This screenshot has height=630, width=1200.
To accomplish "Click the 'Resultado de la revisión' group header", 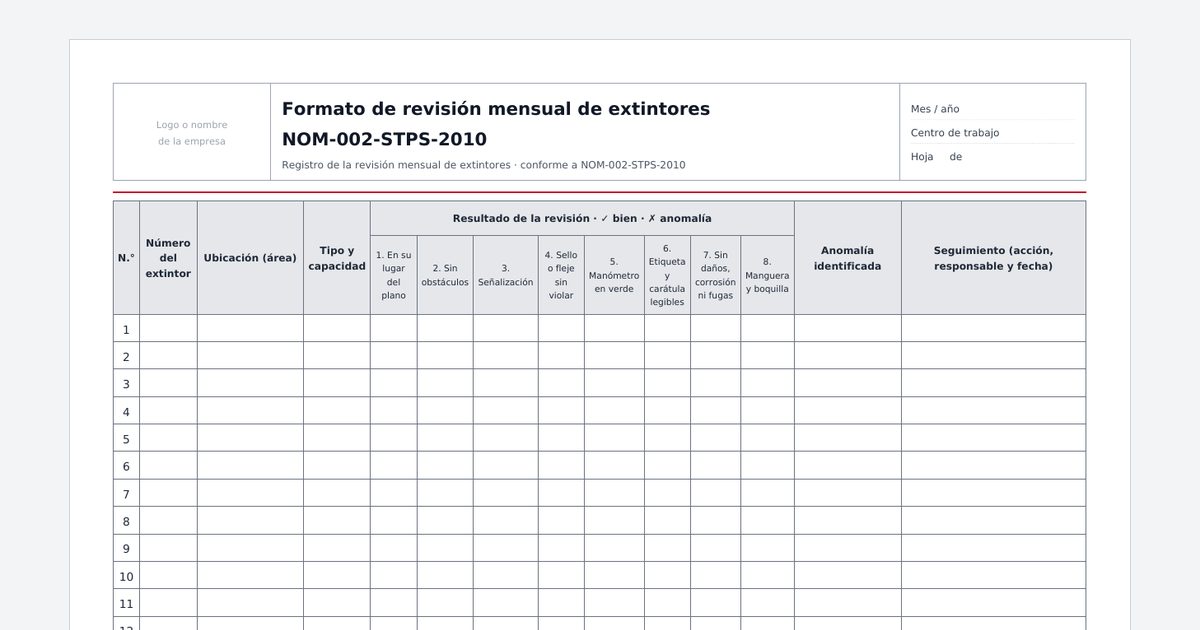I will pos(582,218).
